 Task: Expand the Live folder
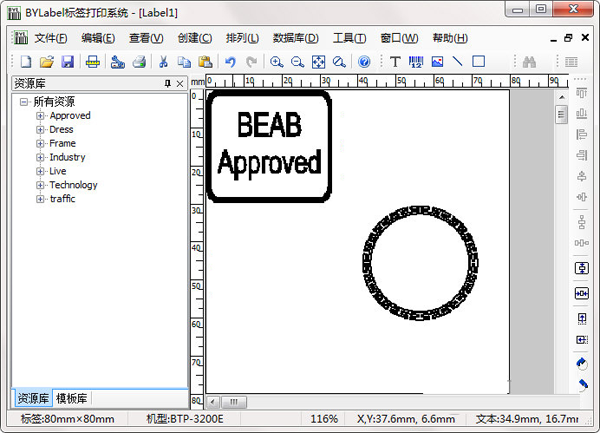40,171
